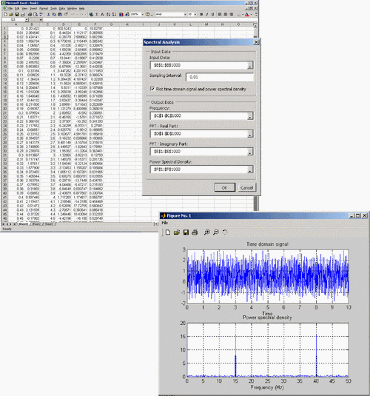Image resolution: width=370 pixels, height=396 pixels.
Task: Close the Spectral Analysis dialog
Action: 256,42
